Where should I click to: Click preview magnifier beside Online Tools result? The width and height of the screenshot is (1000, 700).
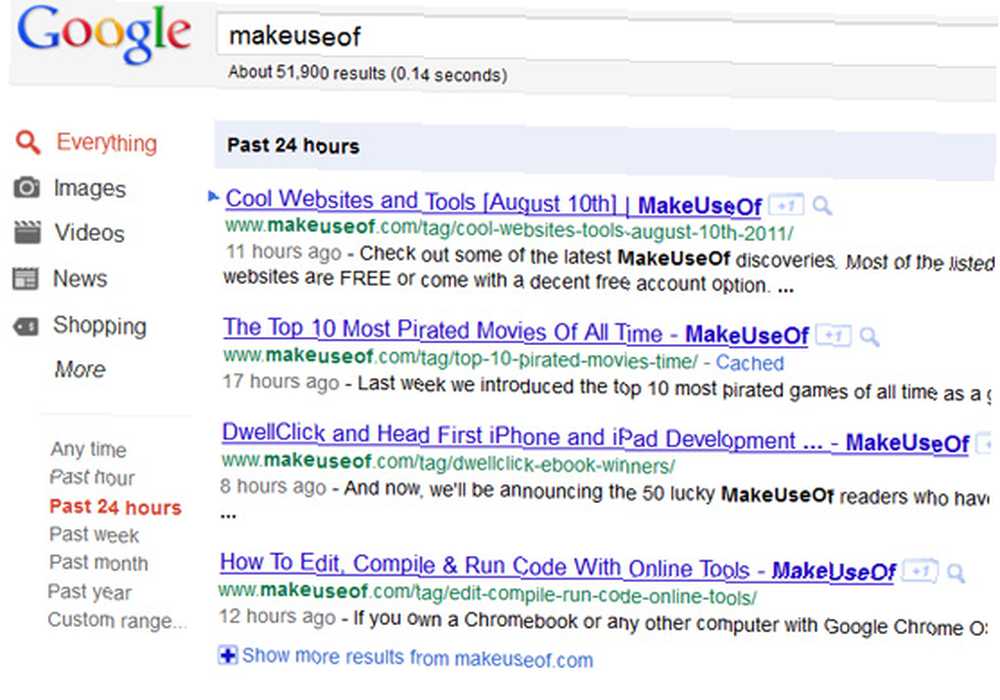coord(956,572)
